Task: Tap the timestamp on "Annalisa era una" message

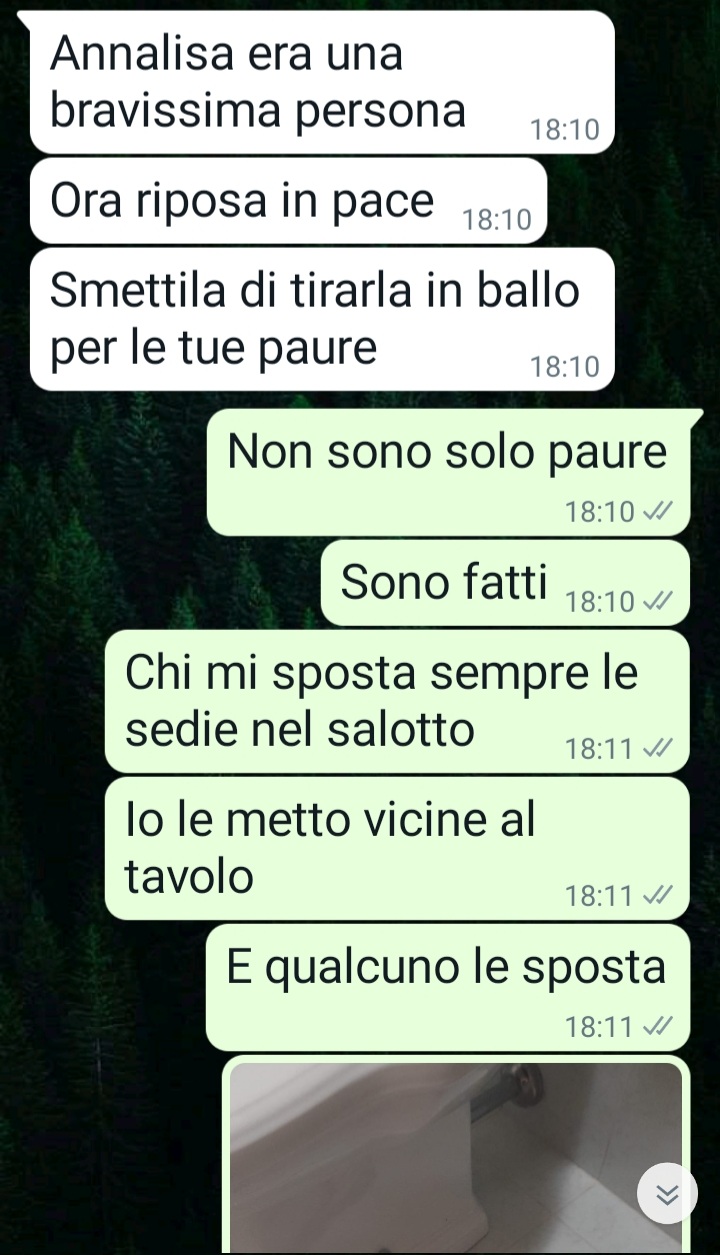Action: [564, 130]
